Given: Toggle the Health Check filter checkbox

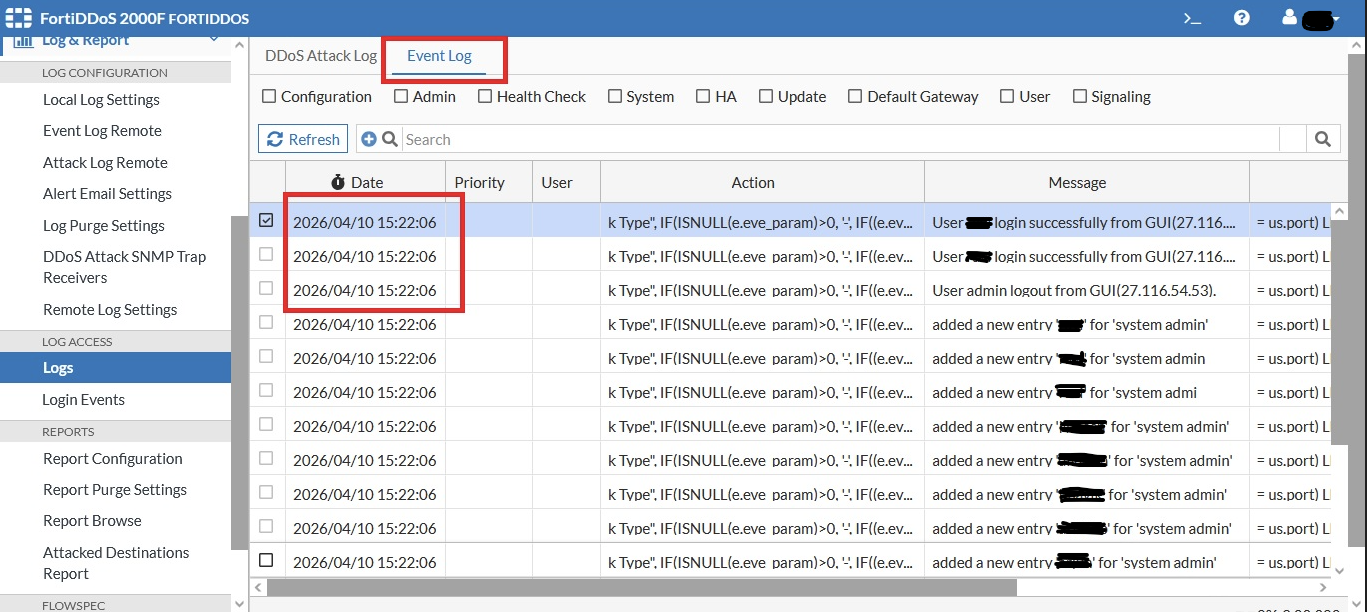Looking at the screenshot, I should 485,96.
